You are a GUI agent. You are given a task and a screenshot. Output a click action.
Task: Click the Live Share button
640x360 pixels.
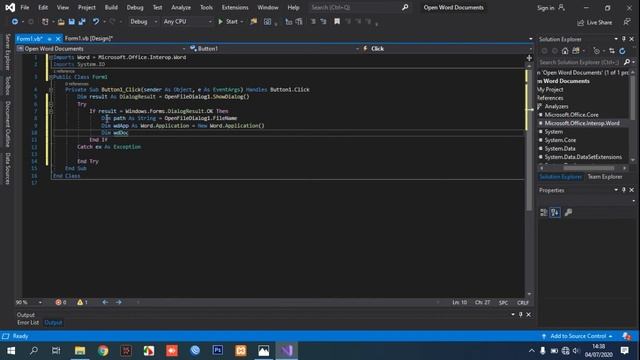(x=595, y=22)
